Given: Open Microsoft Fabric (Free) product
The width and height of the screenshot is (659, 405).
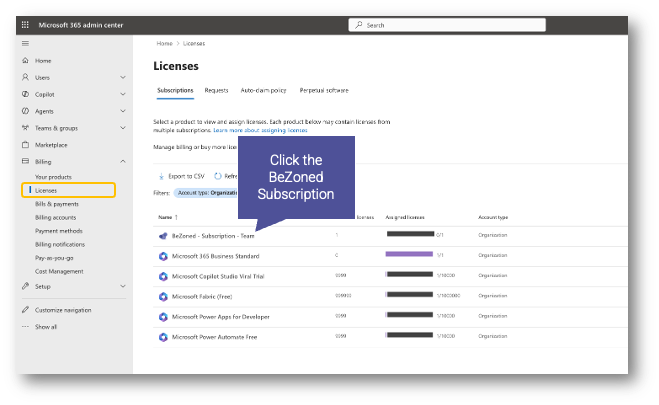Looking at the screenshot, I should pyautogui.click(x=202, y=296).
